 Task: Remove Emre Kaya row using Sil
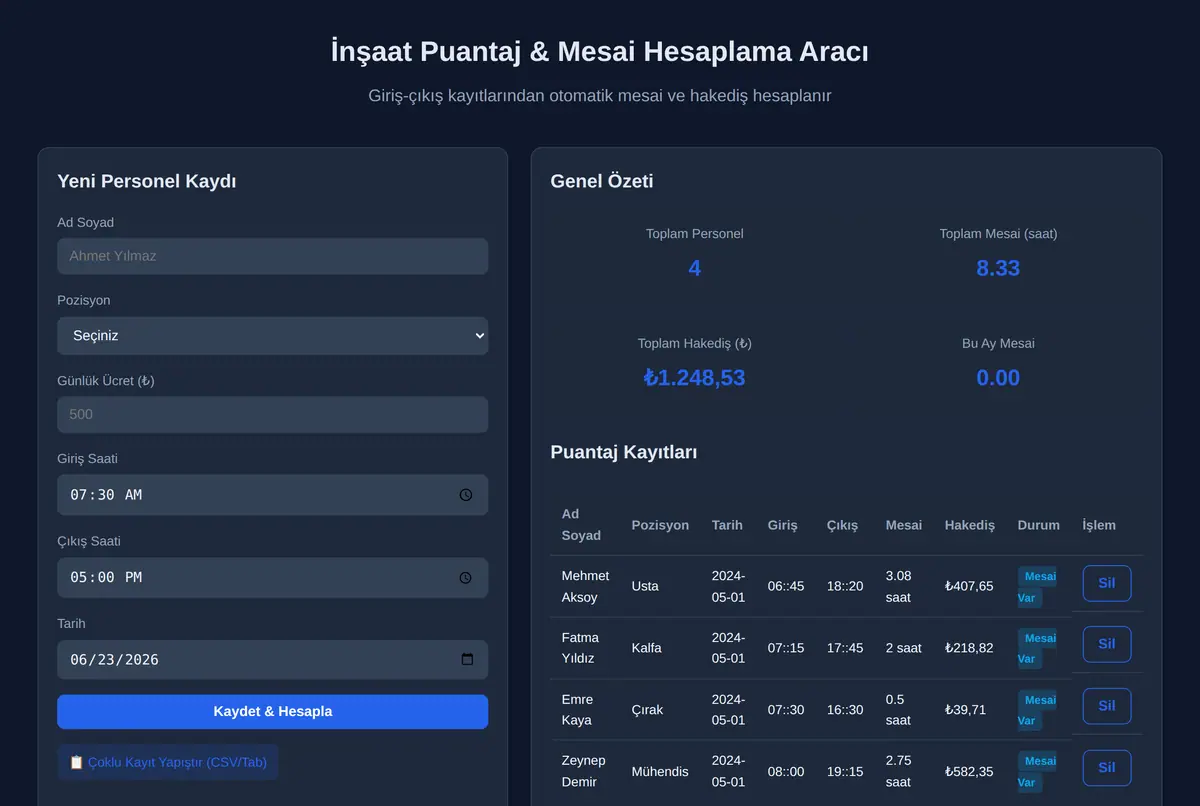(1107, 706)
